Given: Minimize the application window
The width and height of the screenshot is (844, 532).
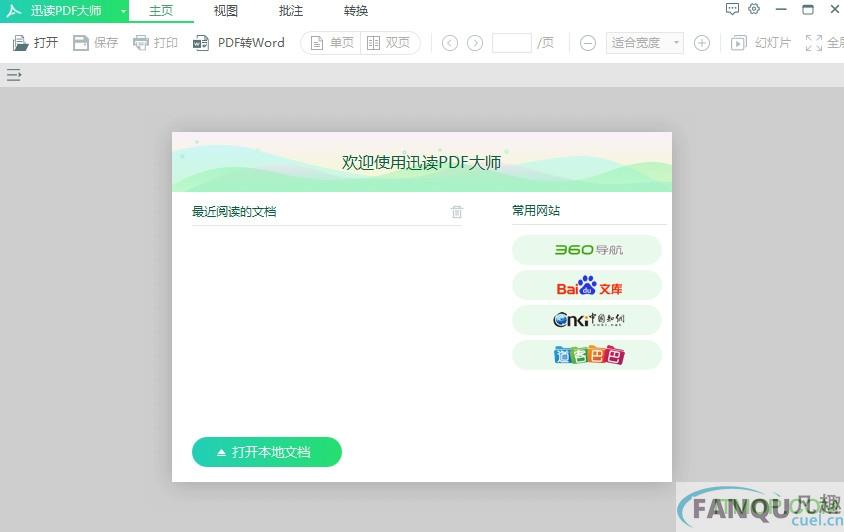Looking at the screenshot, I should (x=781, y=10).
